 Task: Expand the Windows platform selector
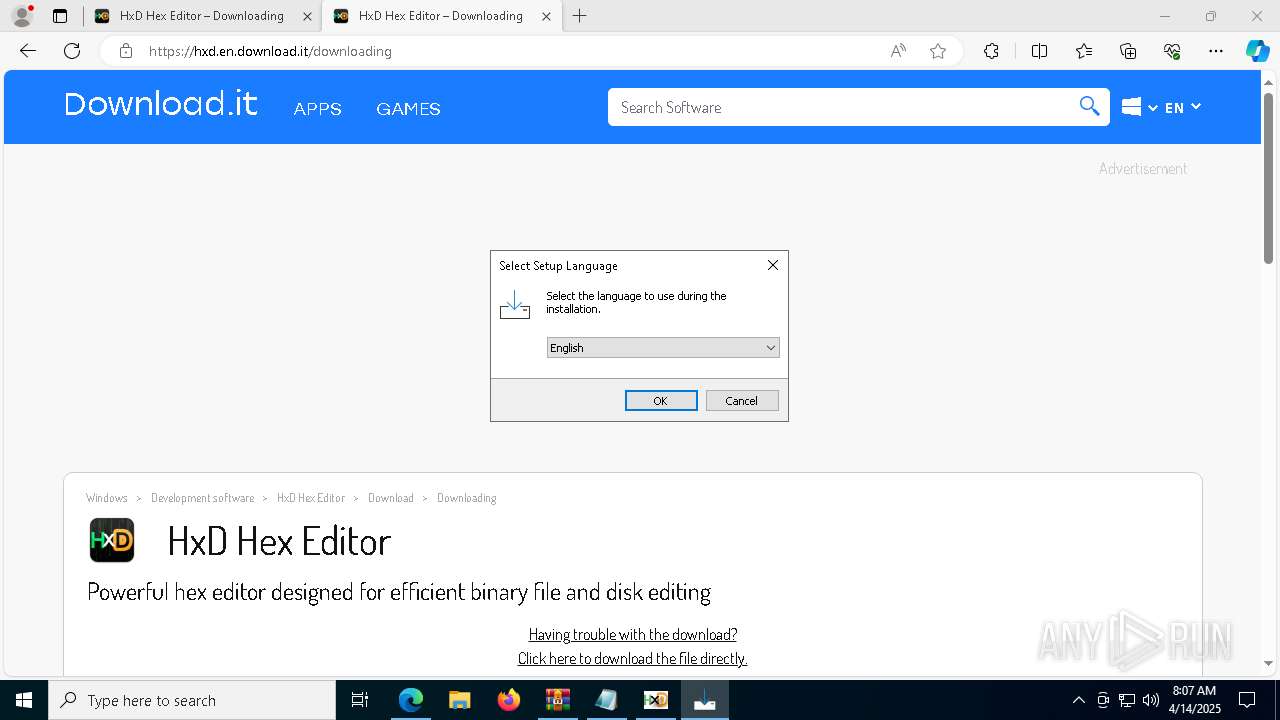[1139, 107]
